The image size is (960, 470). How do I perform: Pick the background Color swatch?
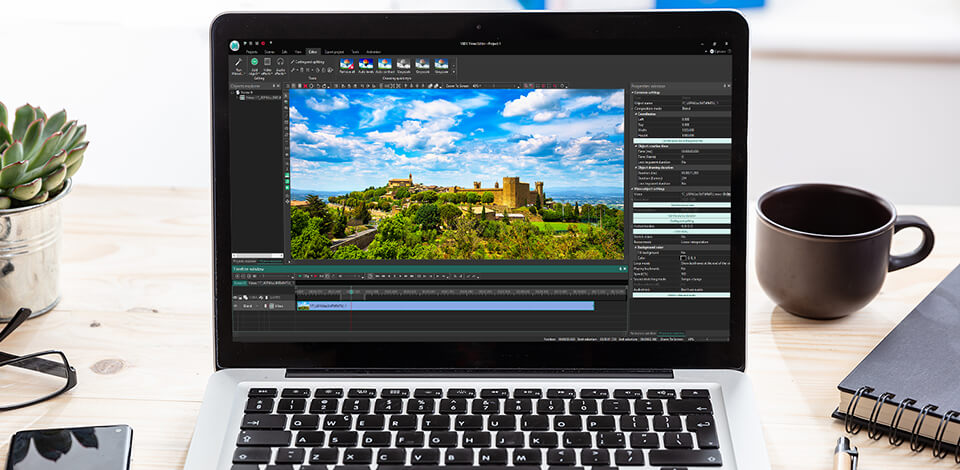click(x=683, y=258)
